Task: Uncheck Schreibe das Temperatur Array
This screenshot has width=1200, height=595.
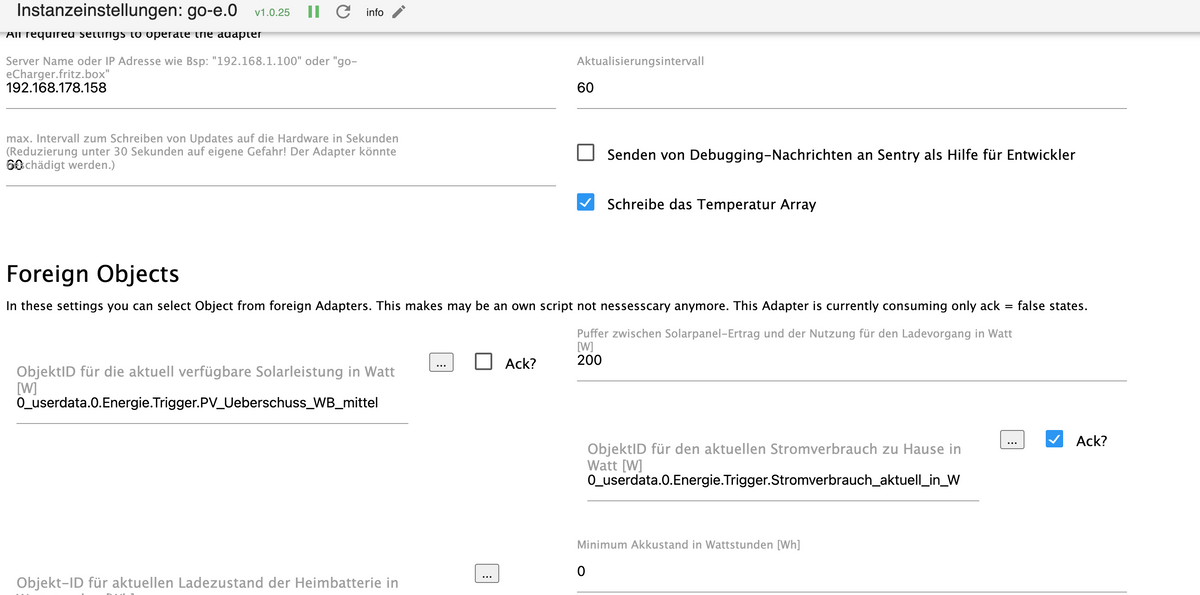Action: click(x=587, y=203)
